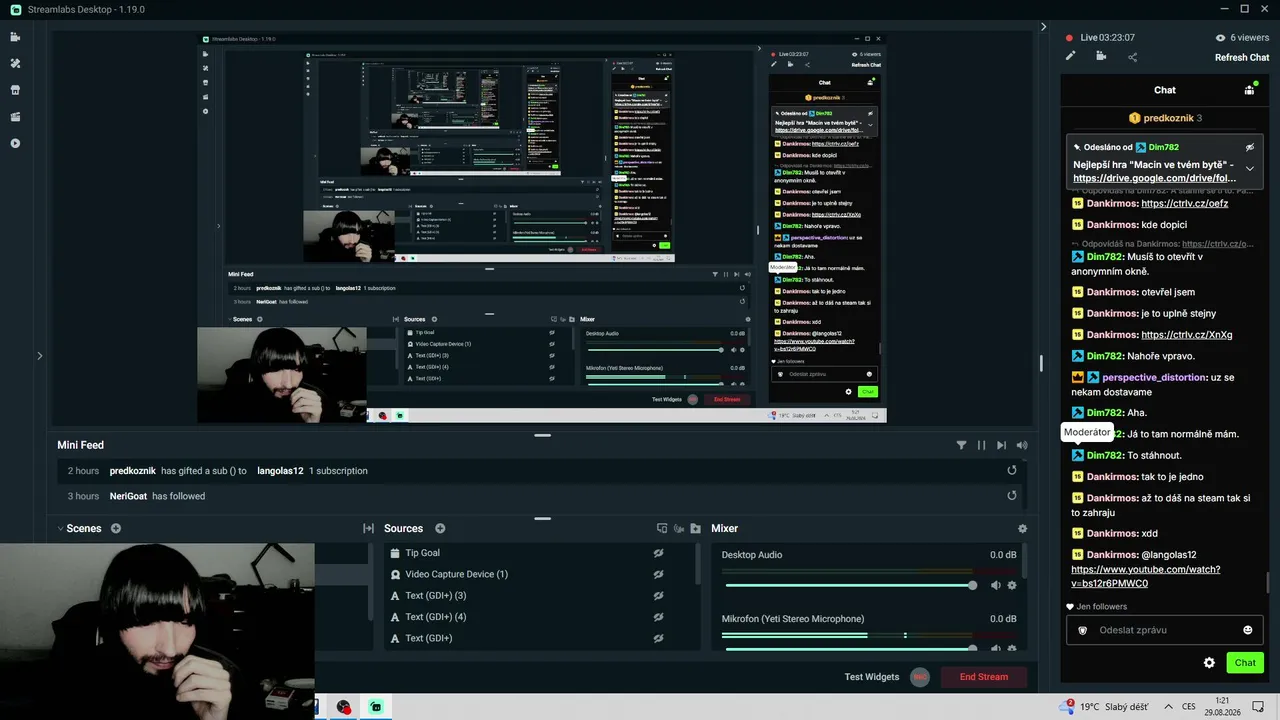This screenshot has width=1280, height=720.
Task: Click the Test Widgets button
Action: click(872, 677)
